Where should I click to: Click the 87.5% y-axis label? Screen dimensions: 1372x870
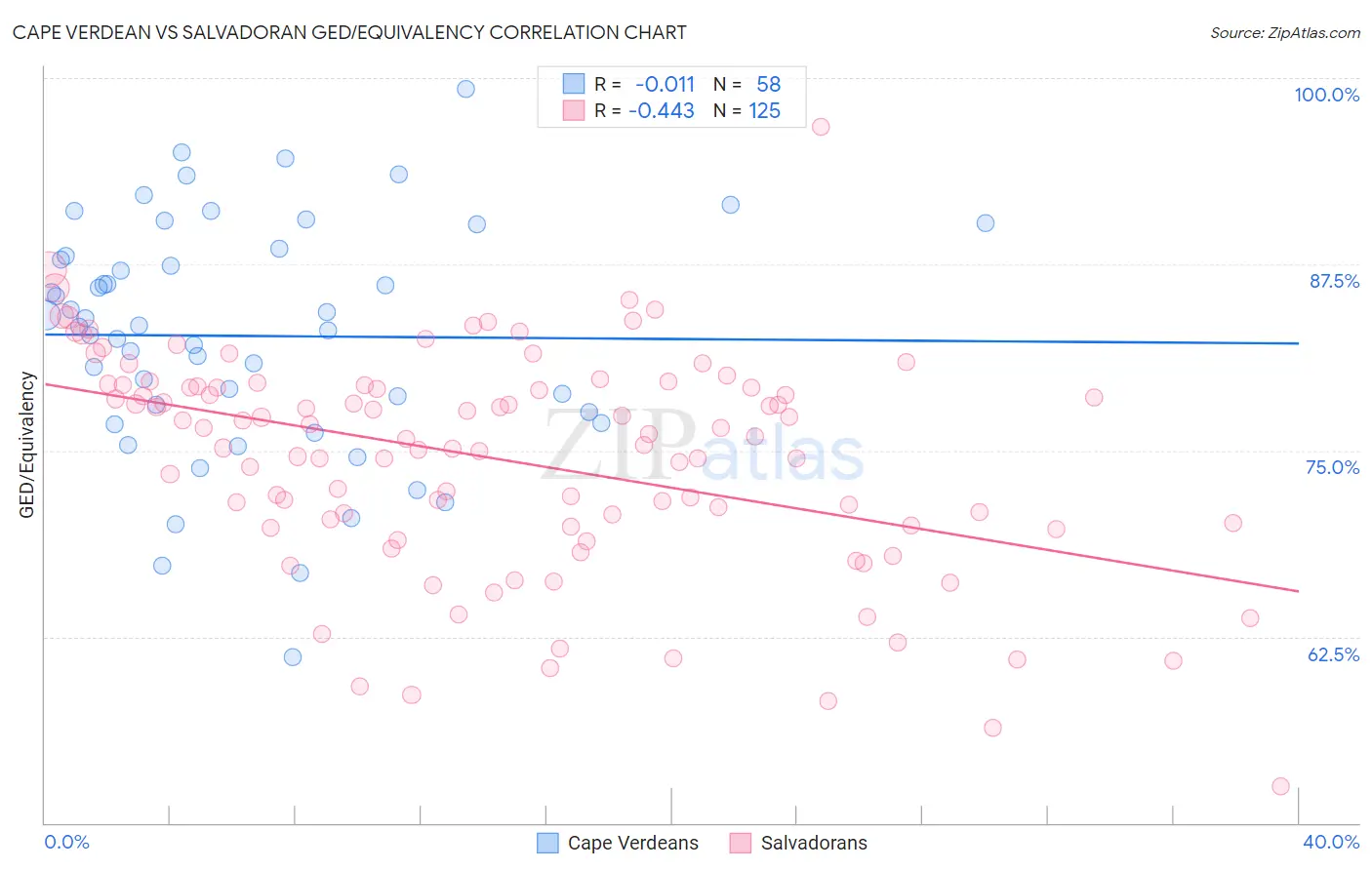tap(1334, 281)
